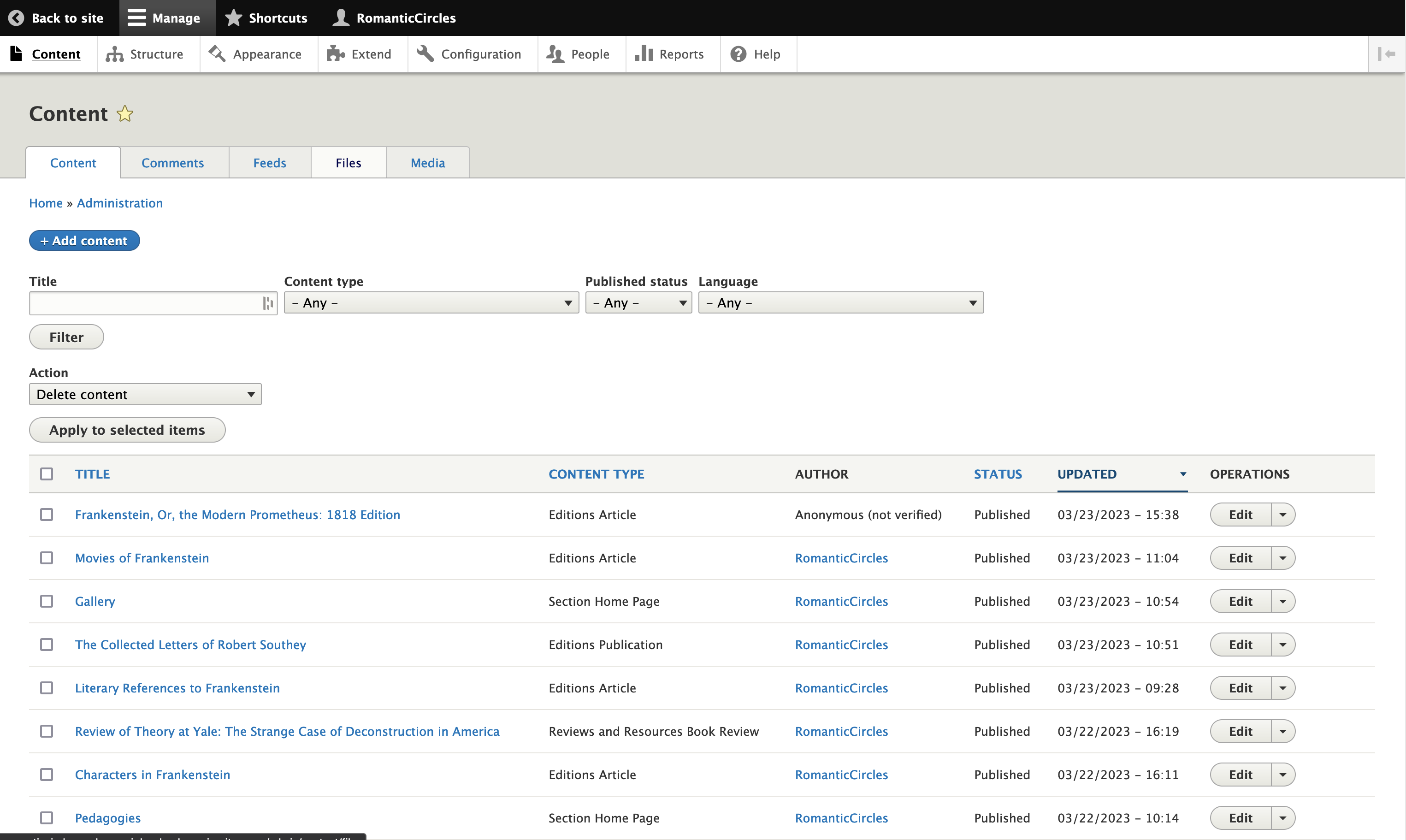Switch to the Comments tab

[172, 163]
